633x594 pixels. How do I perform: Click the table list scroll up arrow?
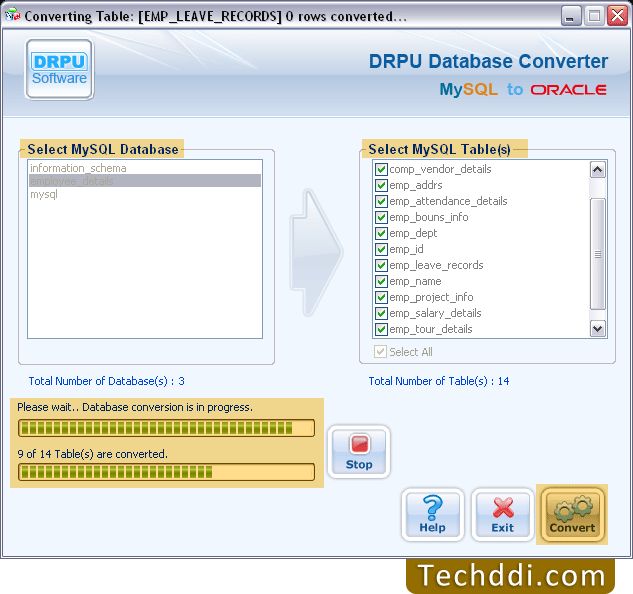pyautogui.click(x=597, y=170)
